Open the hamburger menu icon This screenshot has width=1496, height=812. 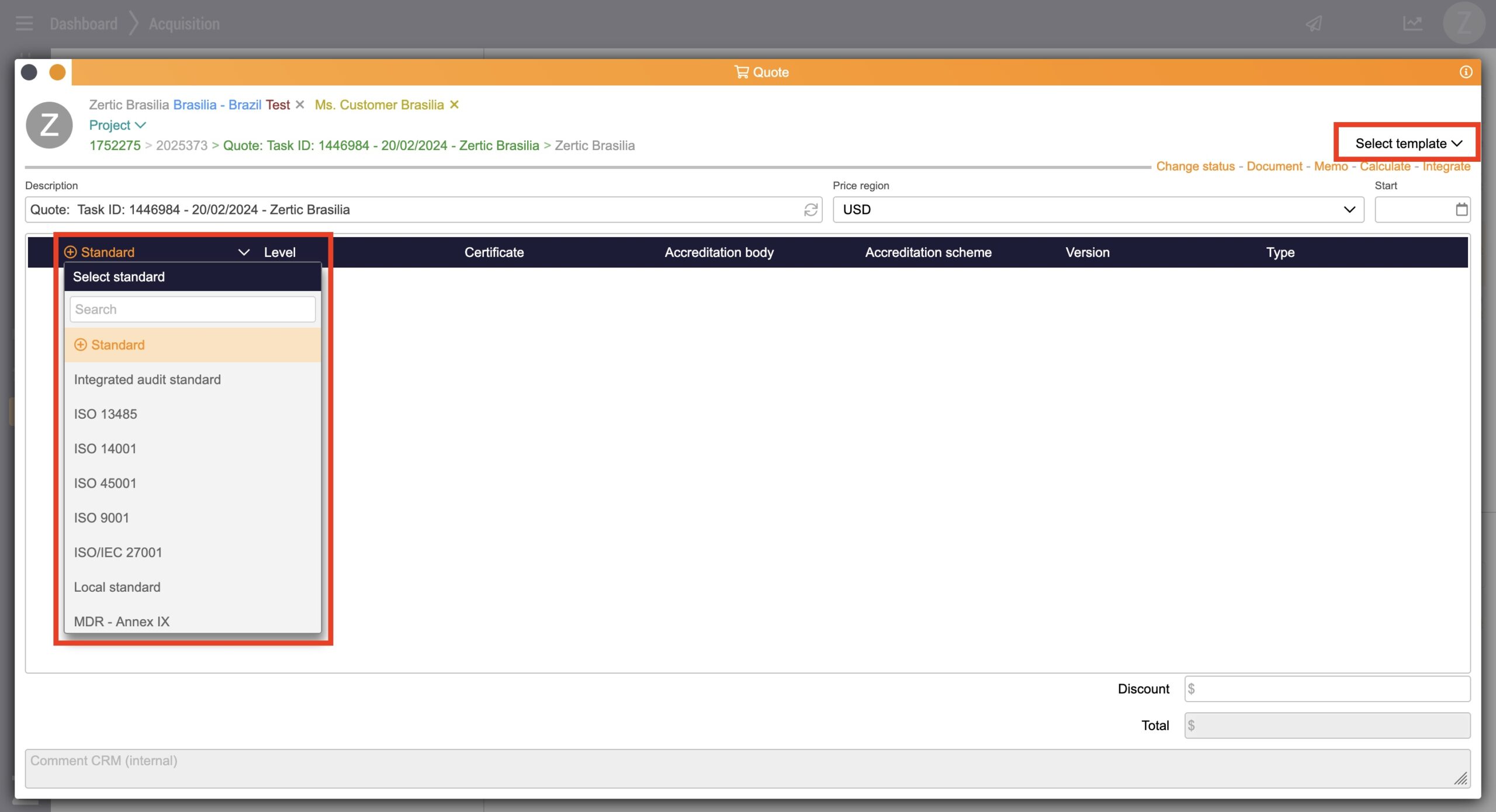(x=24, y=24)
